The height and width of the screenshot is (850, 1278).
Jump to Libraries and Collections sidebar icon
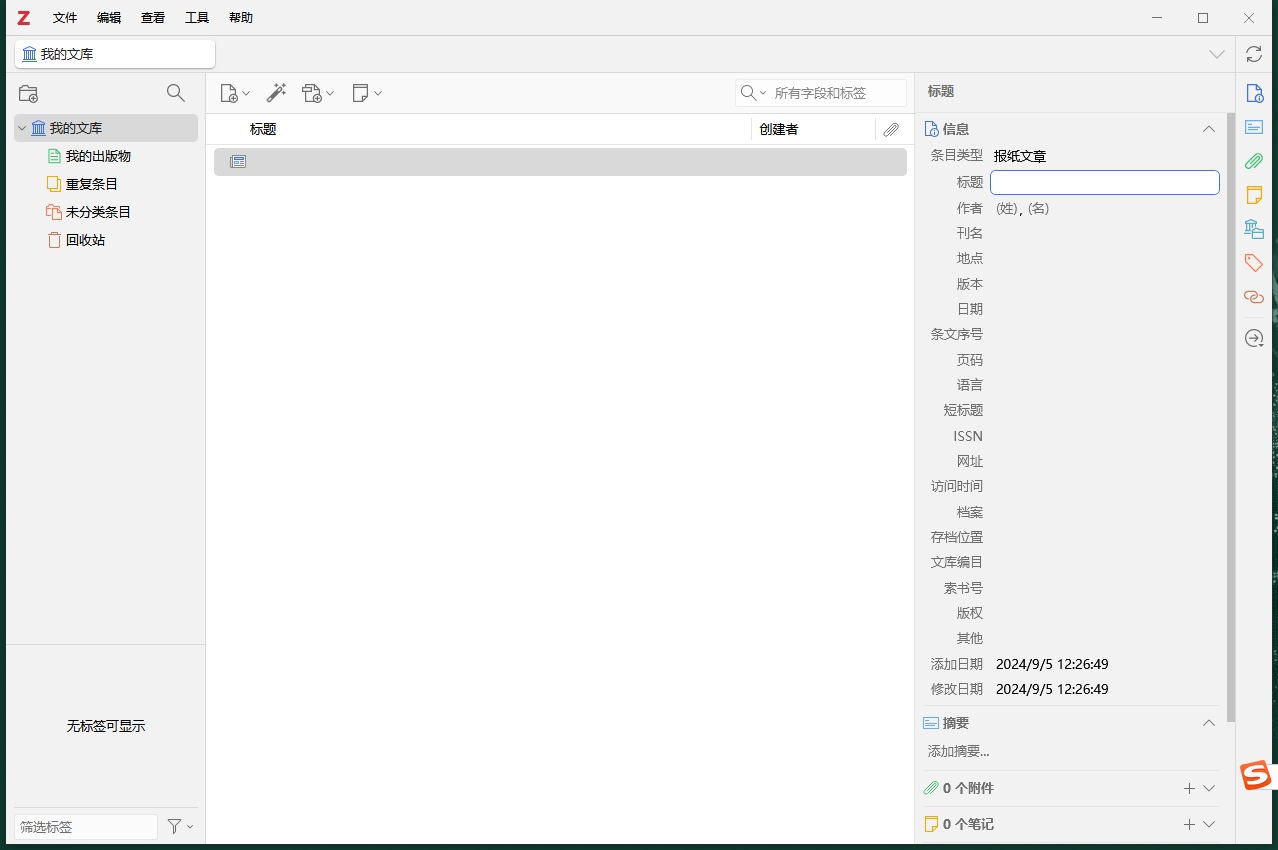pos(1254,229)
